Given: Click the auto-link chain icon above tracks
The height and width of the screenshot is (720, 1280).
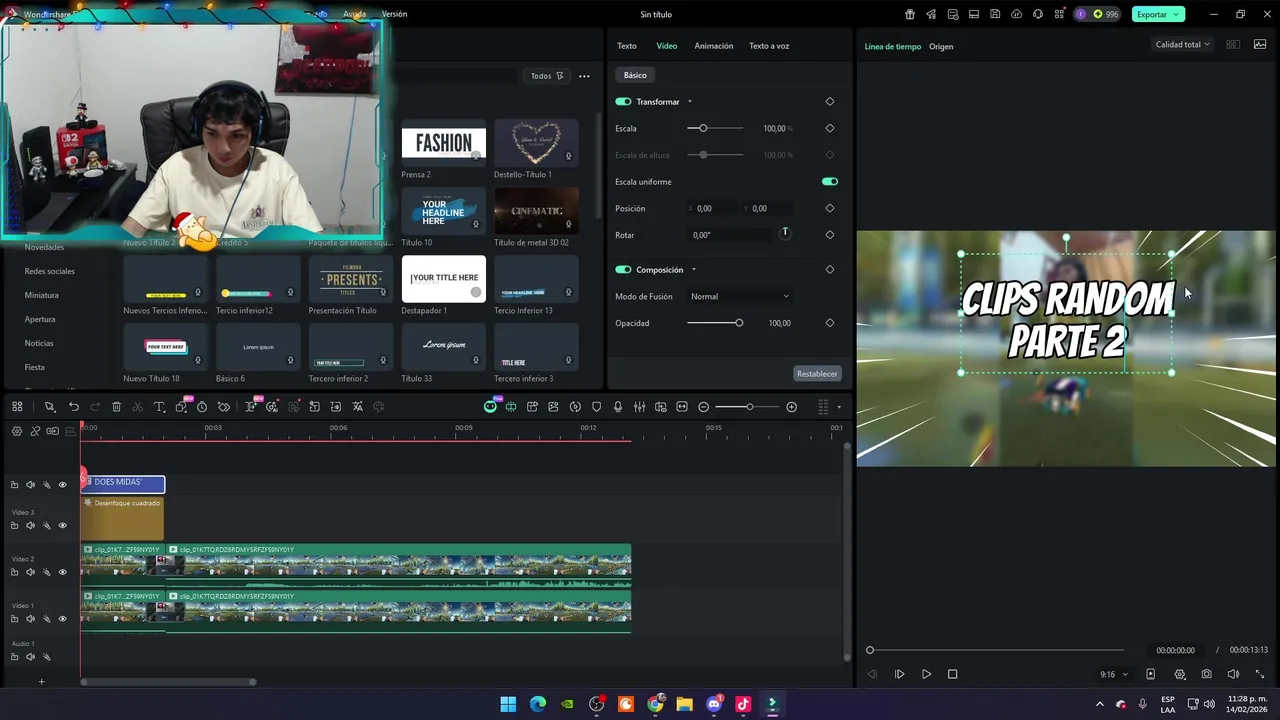Looking at the screenshot, I should pyautogui.click(x=35, y=431).
